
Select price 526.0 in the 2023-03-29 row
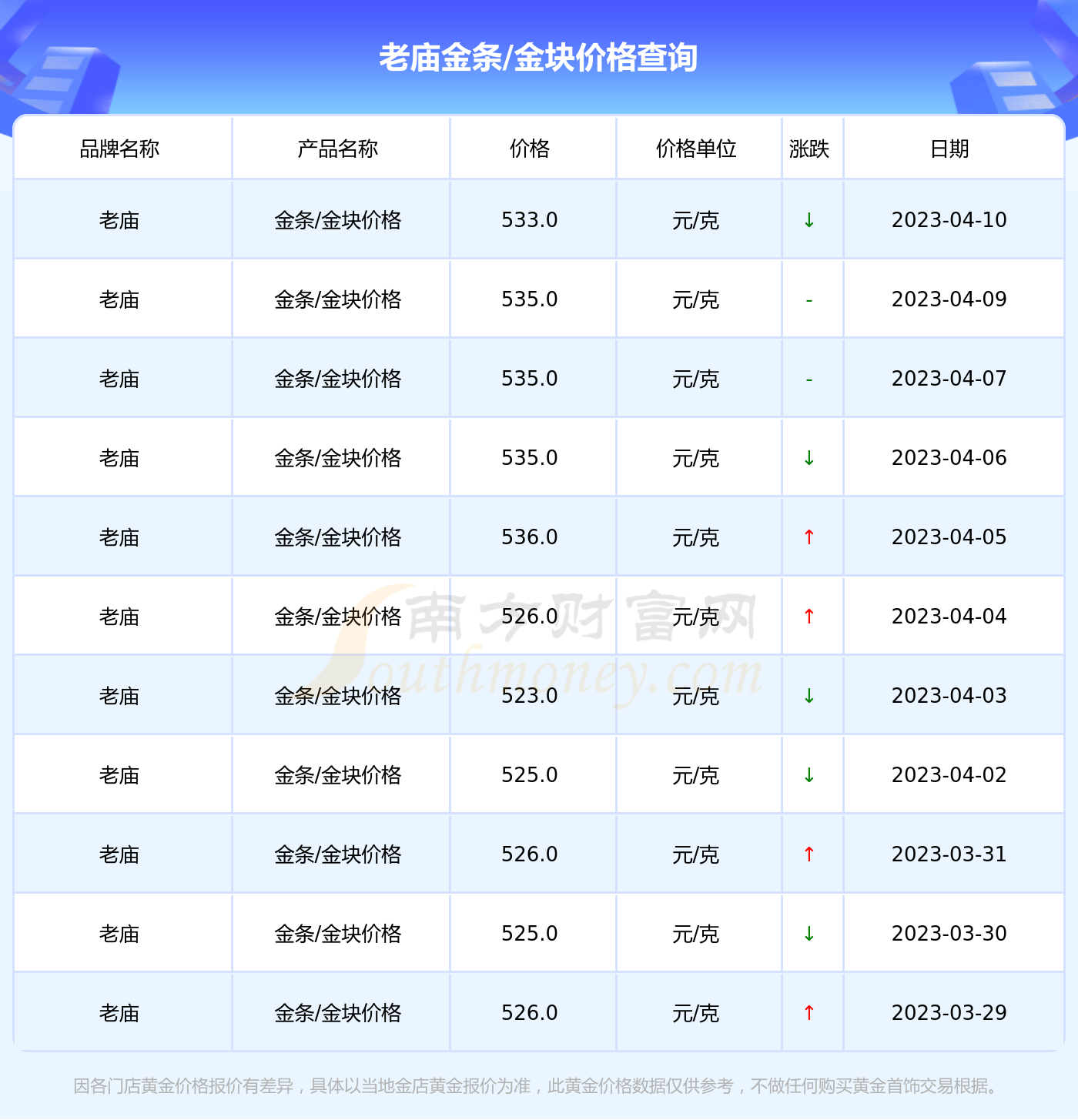pyautogui.click(x=530, y=1013)
